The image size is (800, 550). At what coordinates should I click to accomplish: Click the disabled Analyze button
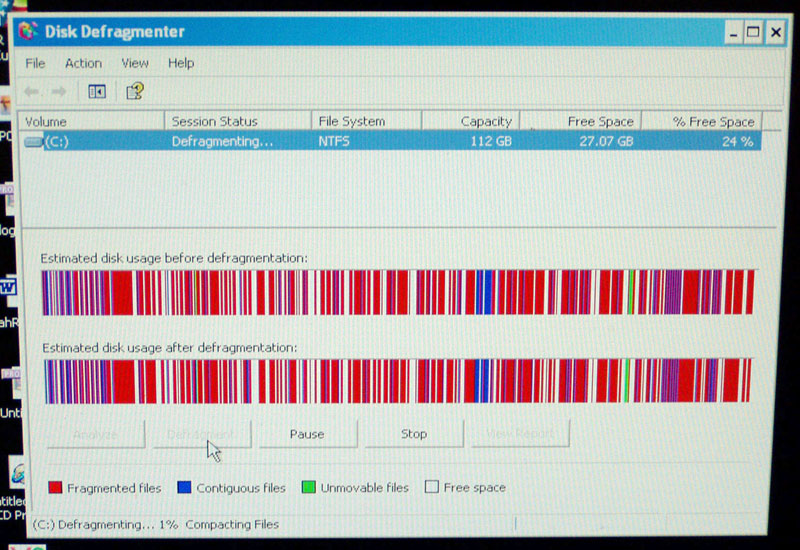95,435
